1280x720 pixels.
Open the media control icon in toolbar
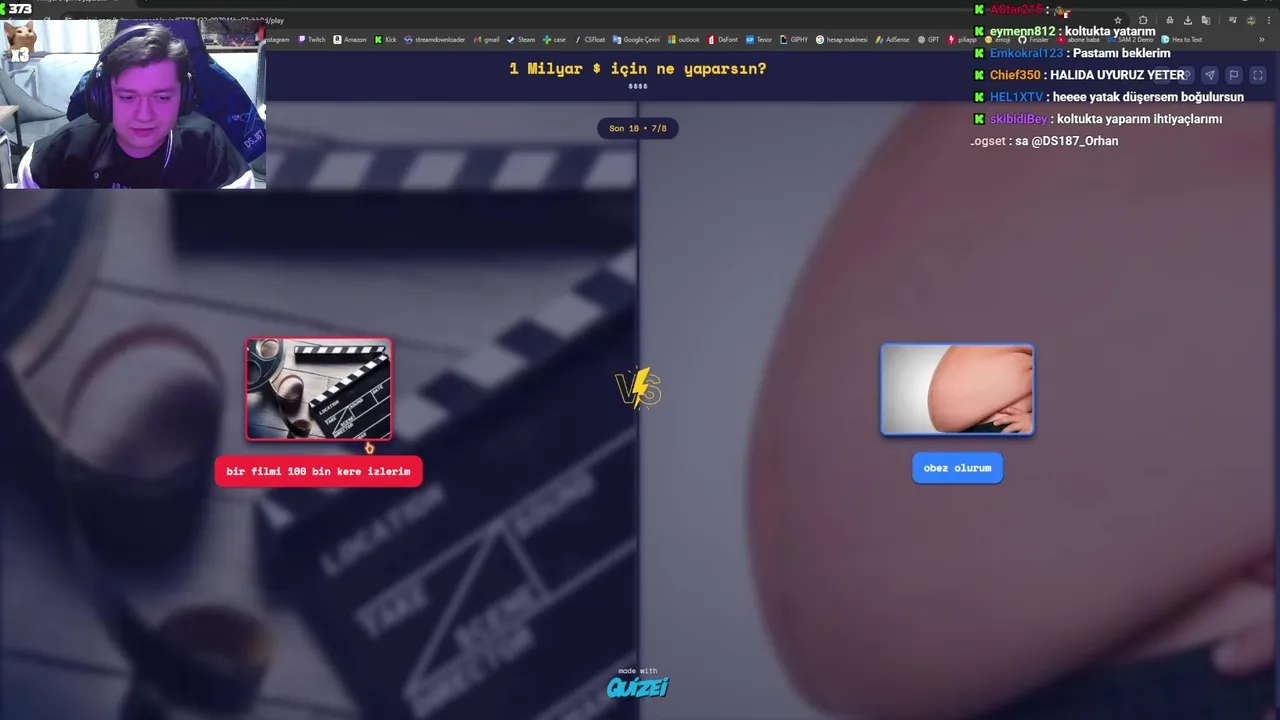point(1232,20)
